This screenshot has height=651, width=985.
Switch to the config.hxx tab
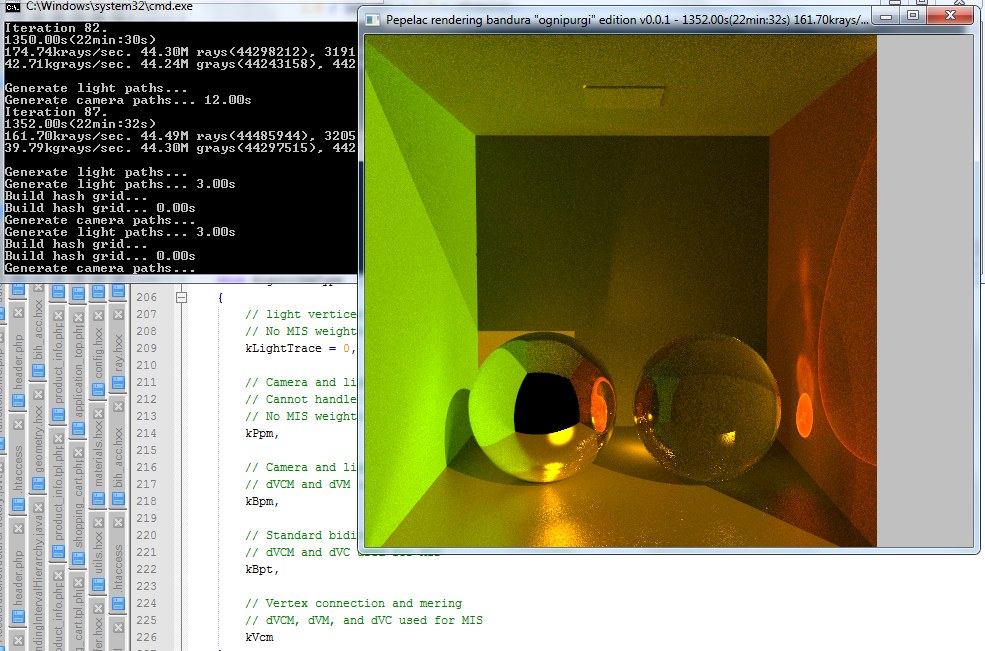coord(98,350)
